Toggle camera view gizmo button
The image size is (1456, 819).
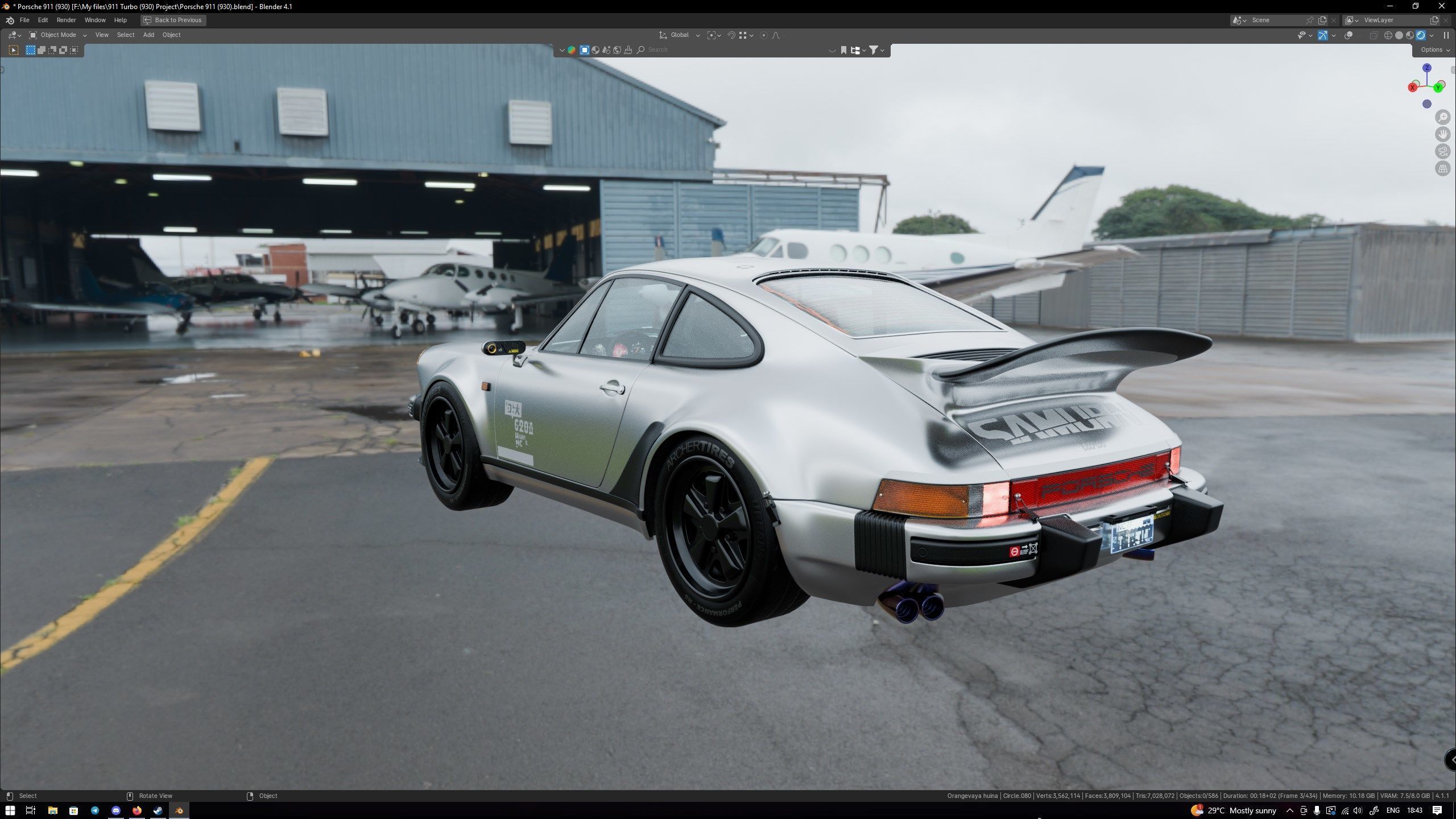[1442, 151]
